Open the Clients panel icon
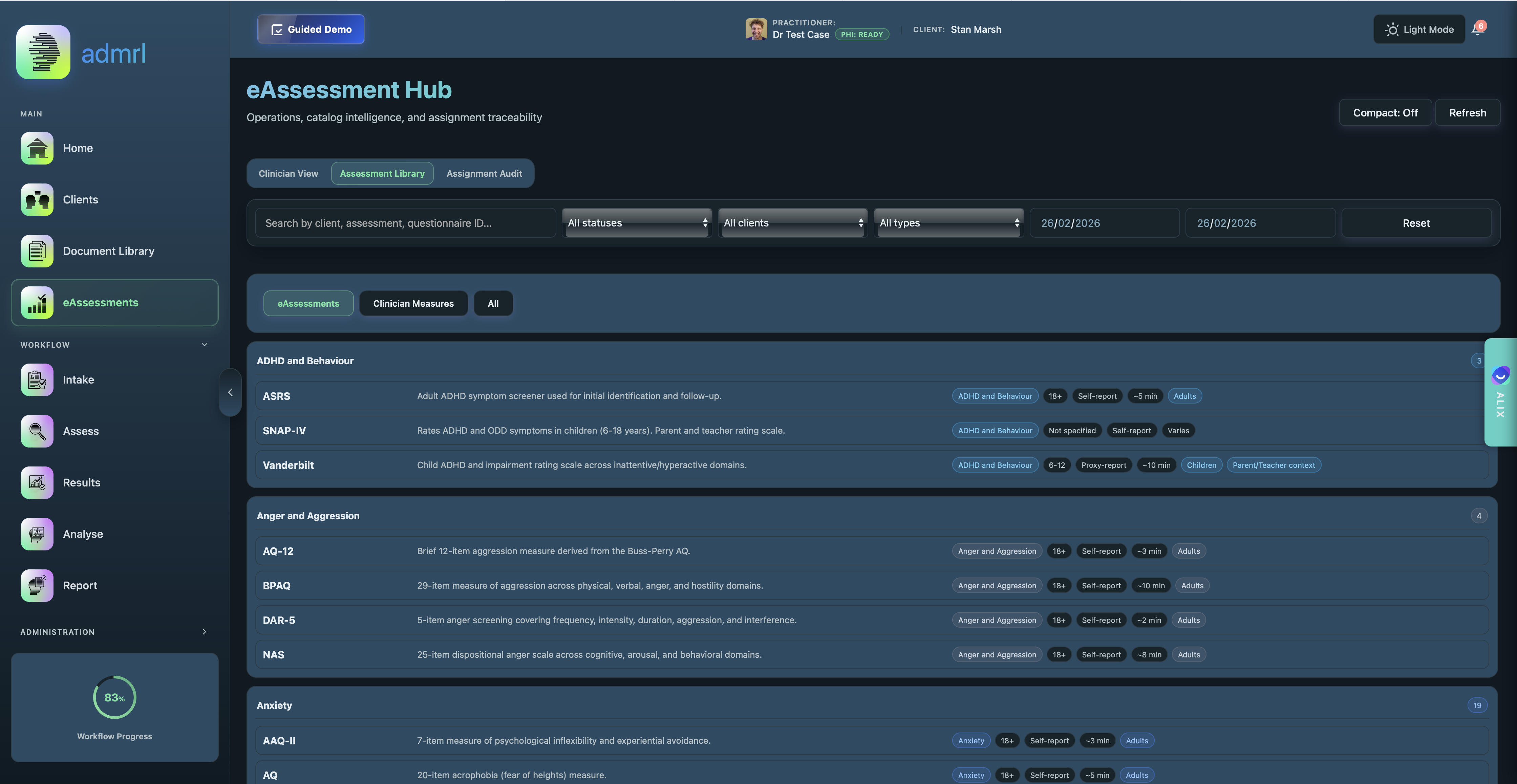 point(37,199)
